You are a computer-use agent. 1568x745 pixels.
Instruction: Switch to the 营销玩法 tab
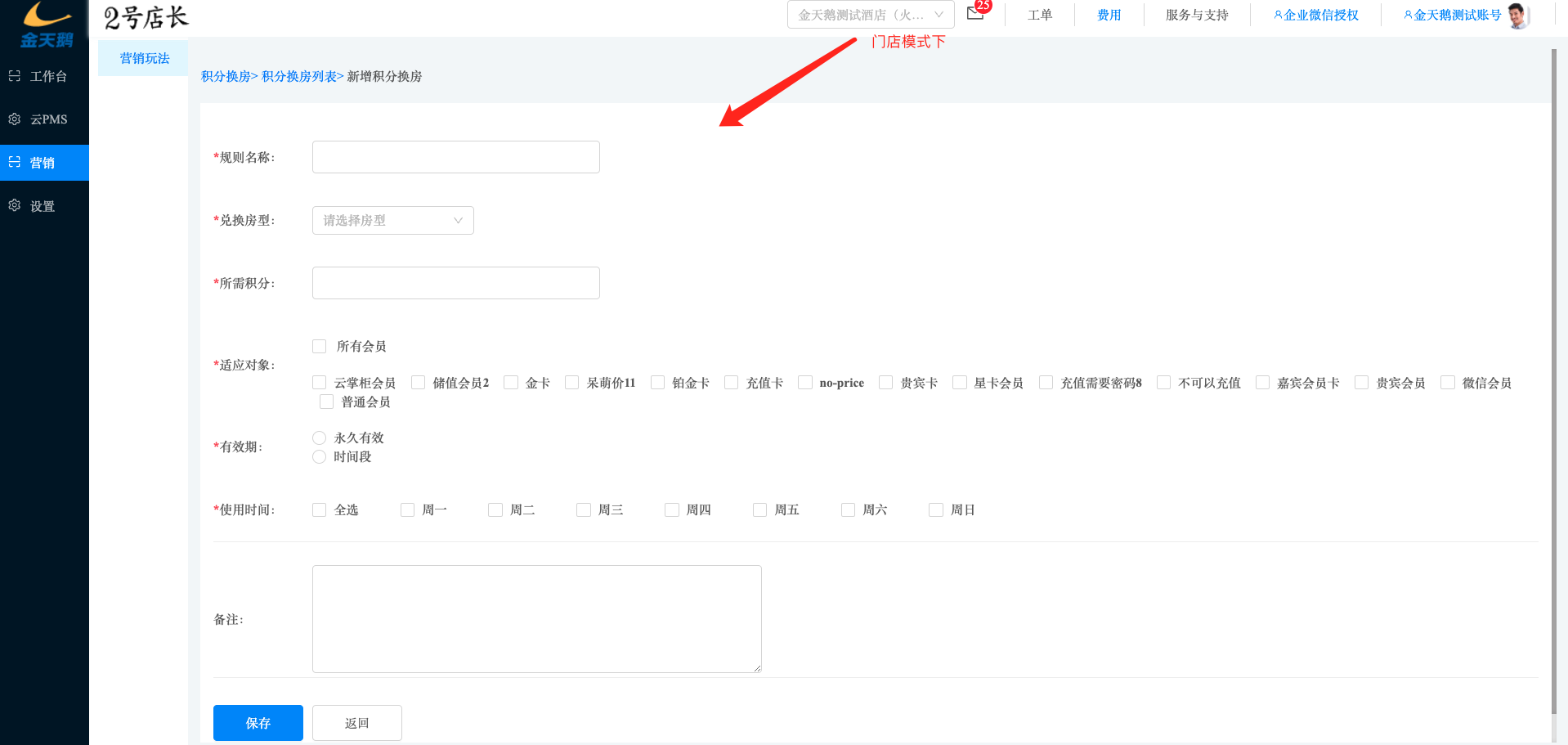144,58
